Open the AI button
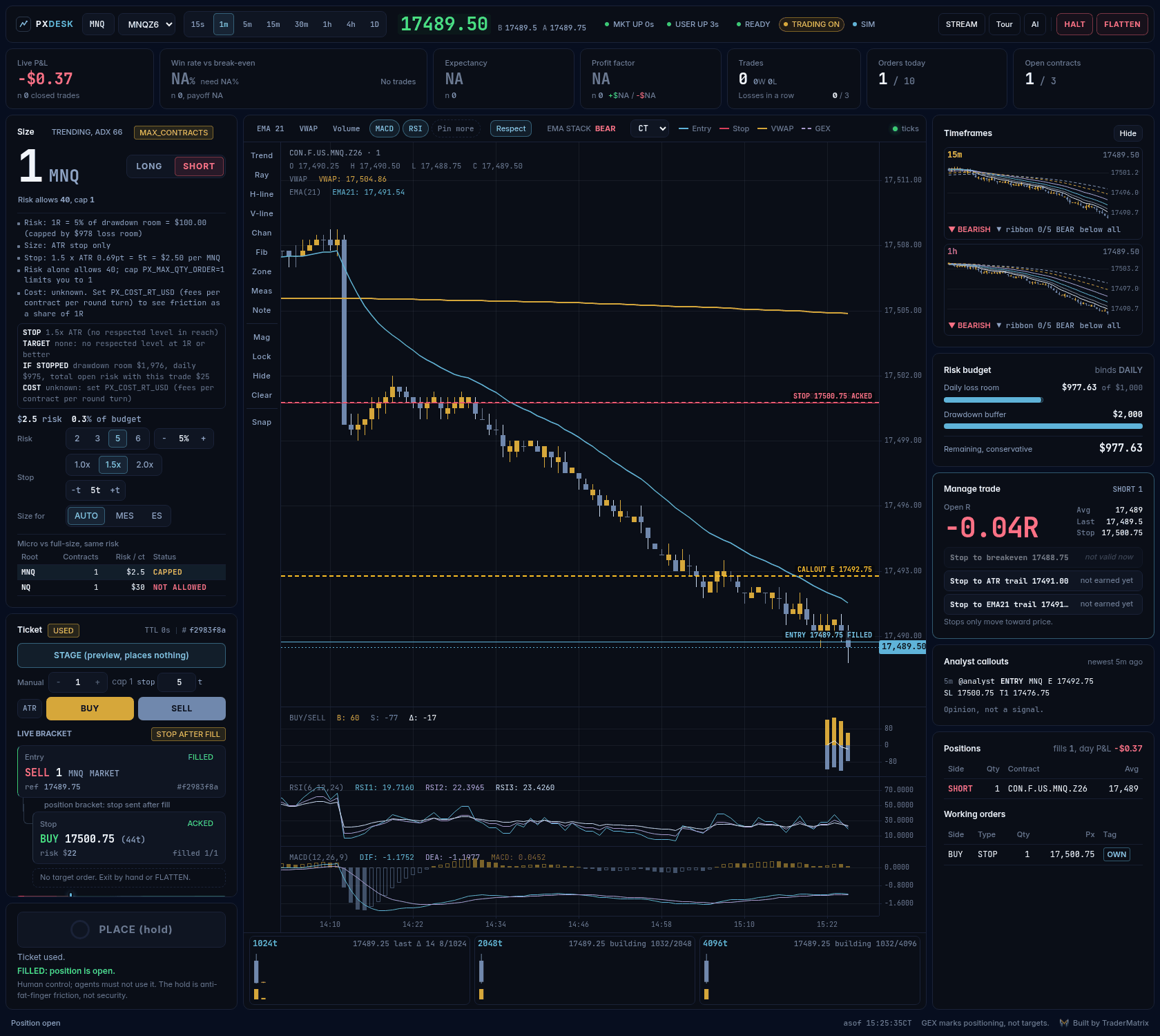Screen dimensions: 1160x1036 click(1035, 24)
